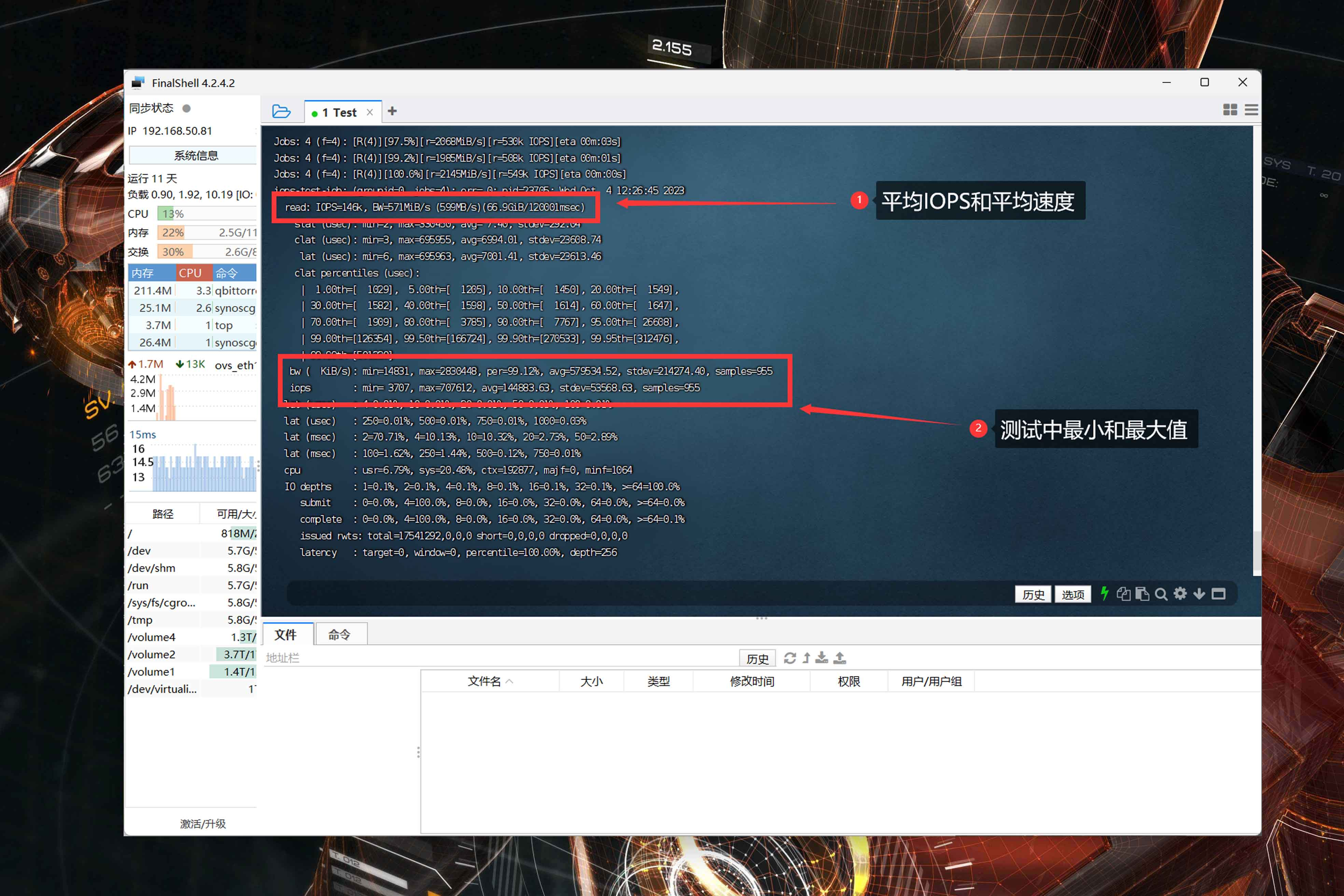1344x896 pixels.
Task: Click the file download icon
Action: tap(822, 658)
